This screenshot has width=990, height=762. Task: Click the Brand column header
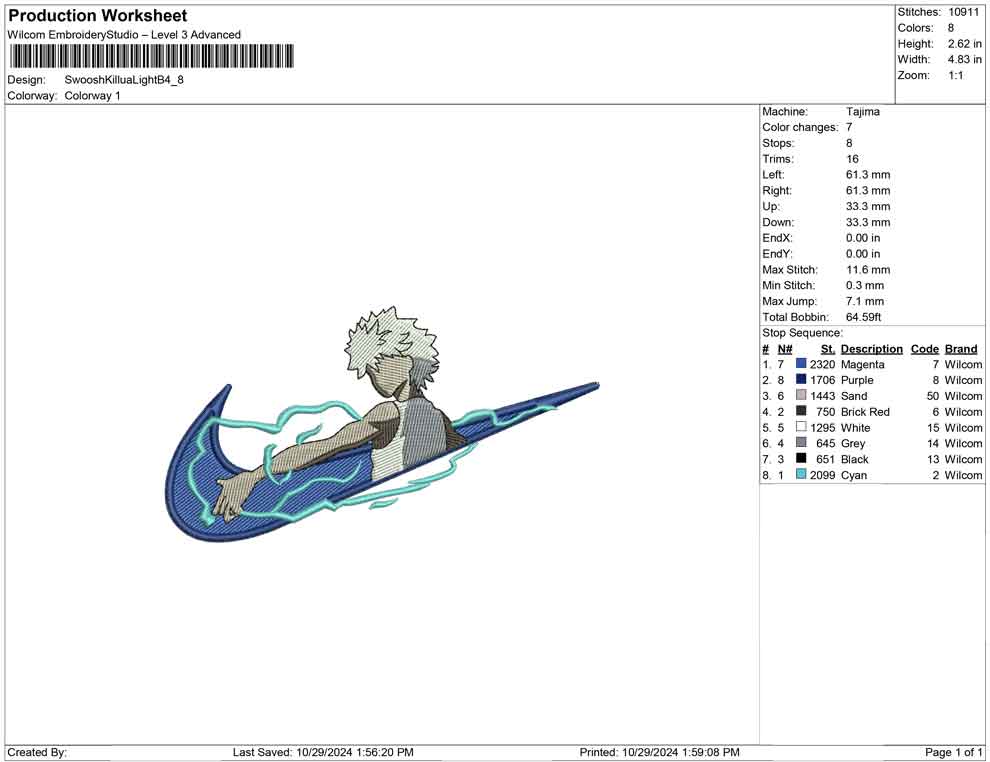point(961,349)
